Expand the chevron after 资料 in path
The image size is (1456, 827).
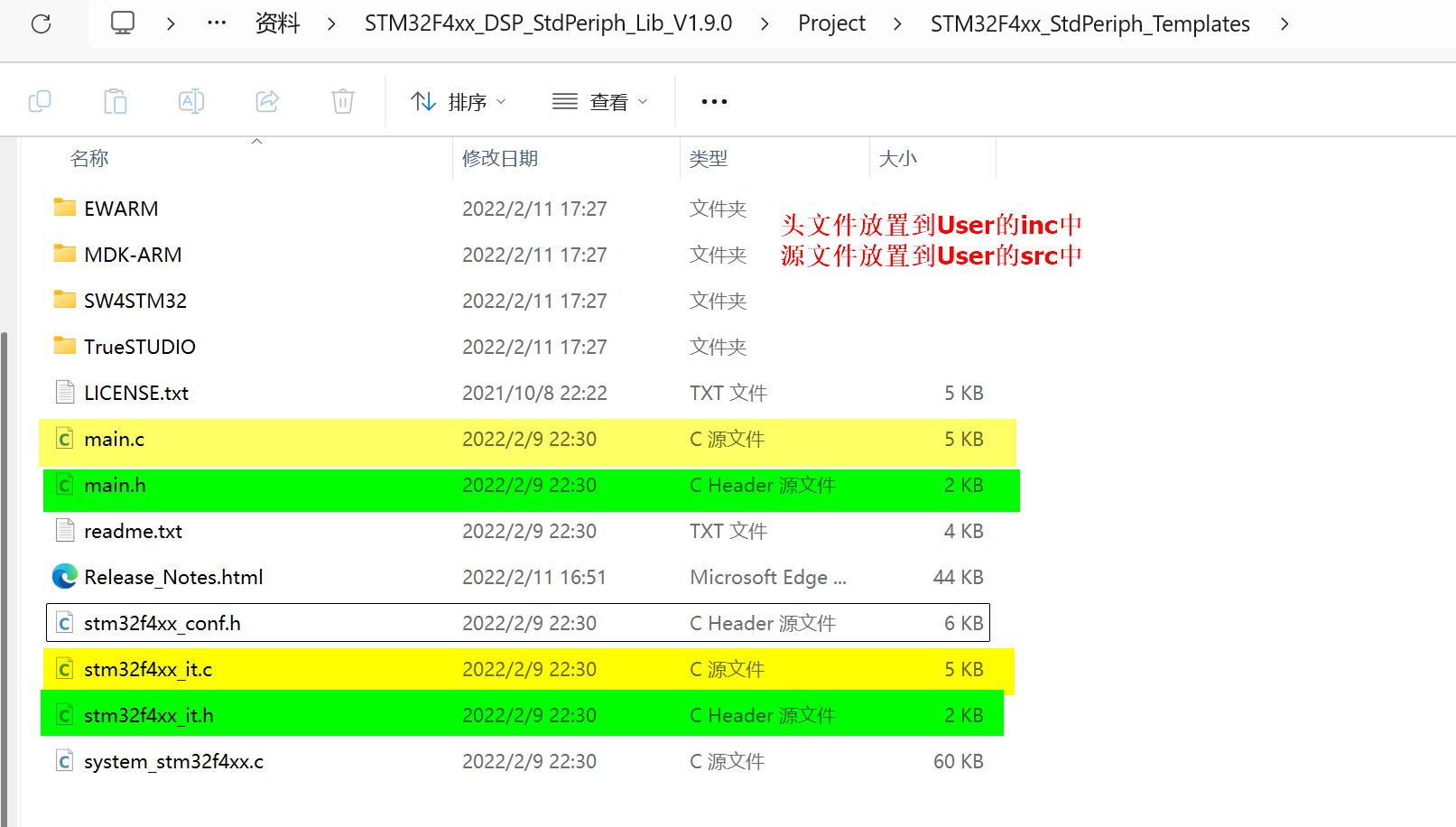[x=331, y=23]
